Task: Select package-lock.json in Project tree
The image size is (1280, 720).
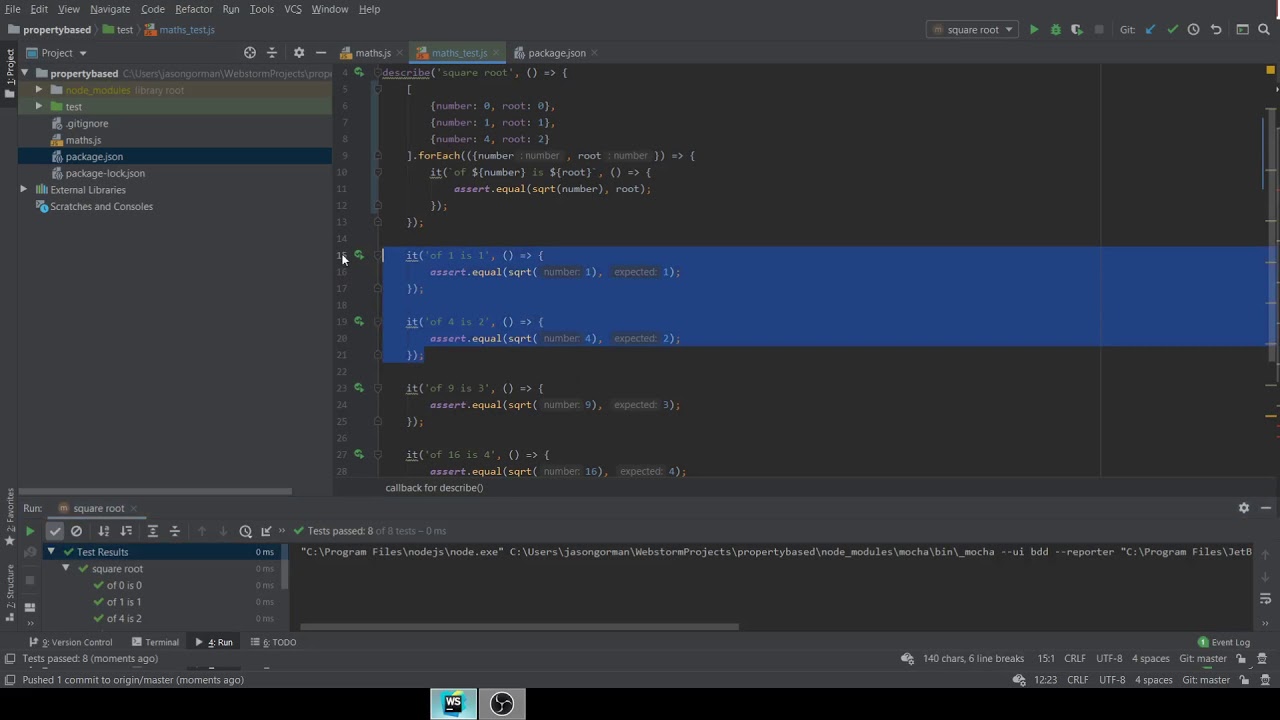Action: coord(105,173)
